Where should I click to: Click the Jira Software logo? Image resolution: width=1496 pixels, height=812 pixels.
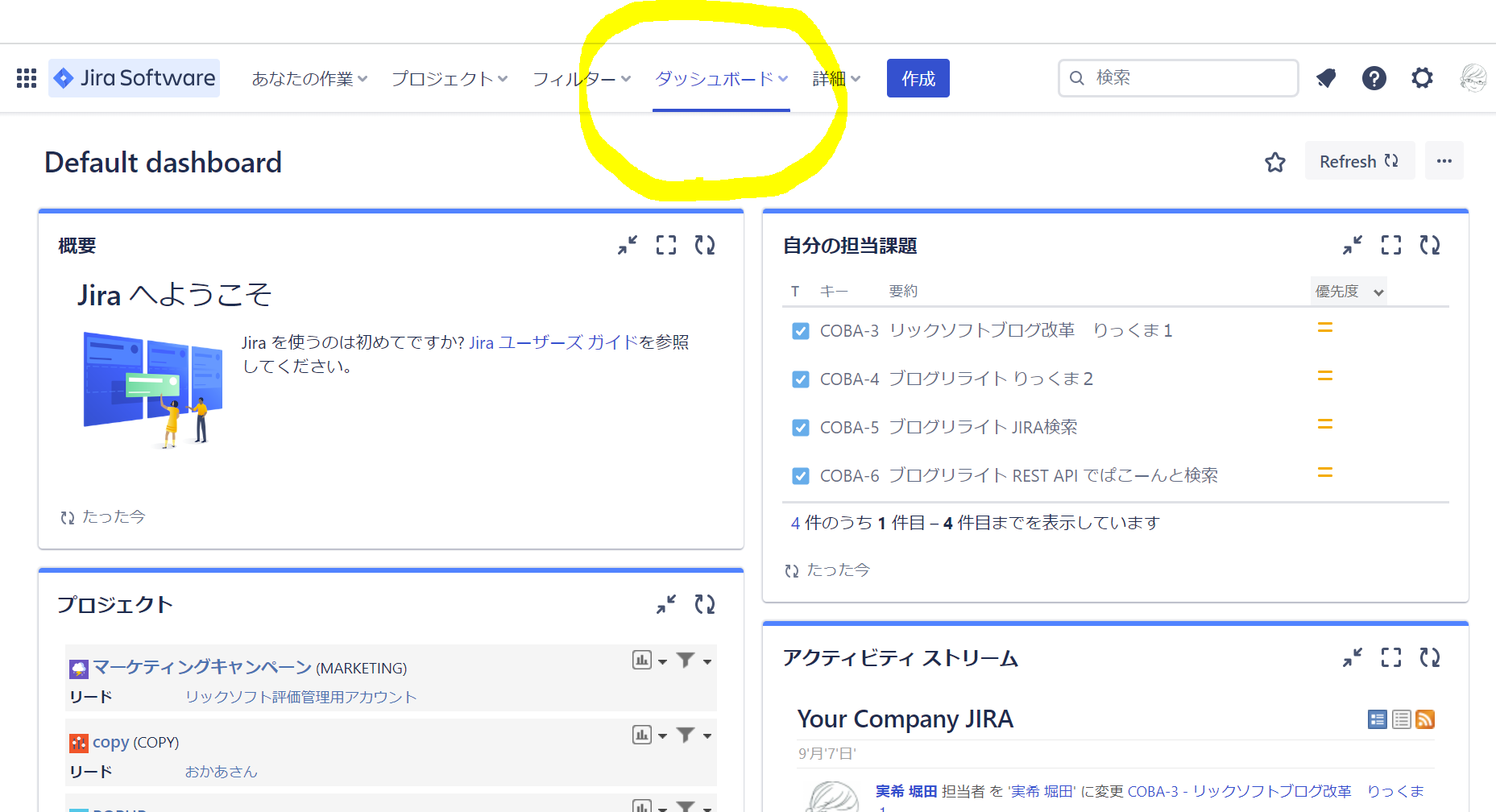pos(134,78)
